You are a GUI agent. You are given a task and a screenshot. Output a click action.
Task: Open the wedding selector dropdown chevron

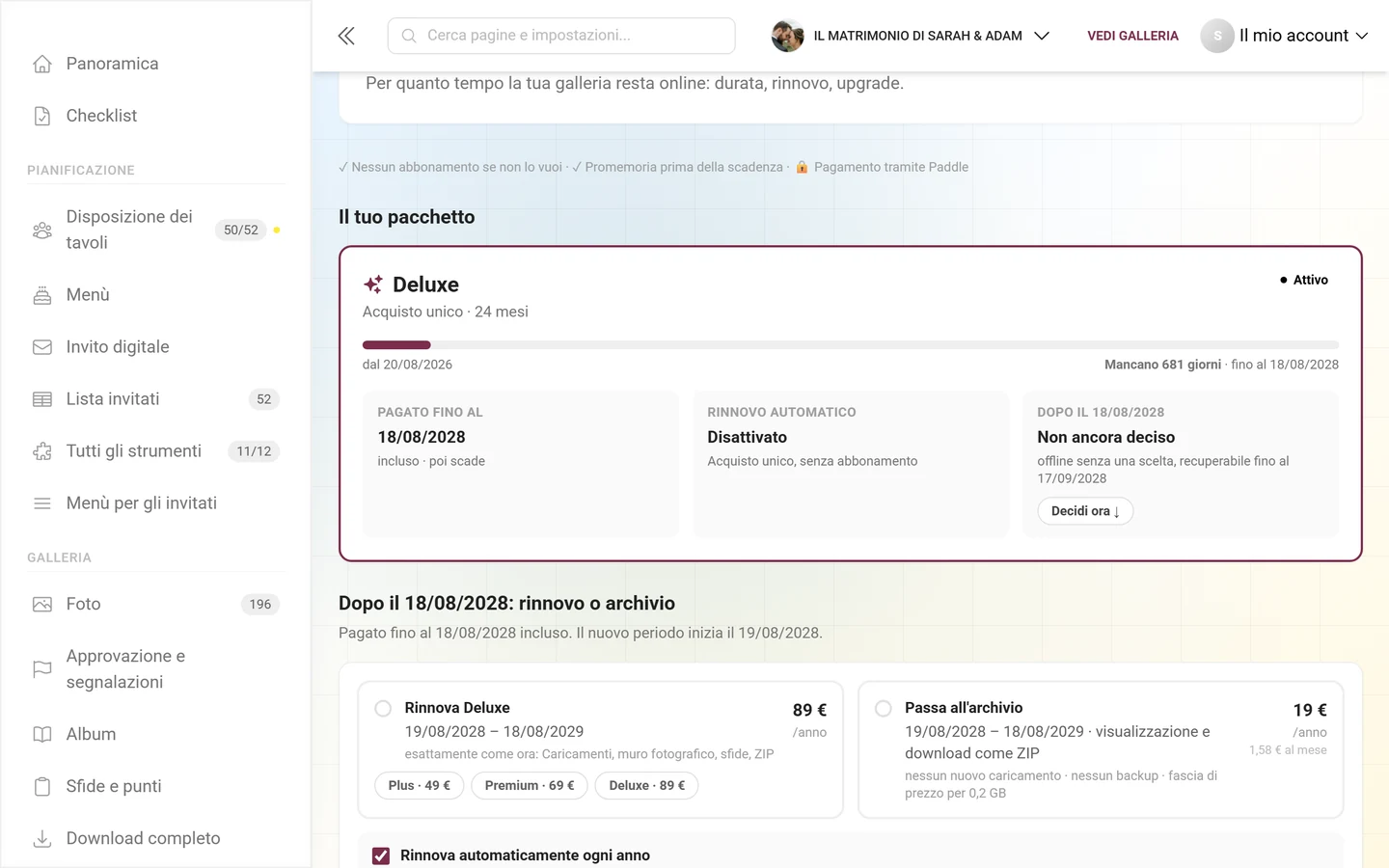click(x=1042, y=36)
